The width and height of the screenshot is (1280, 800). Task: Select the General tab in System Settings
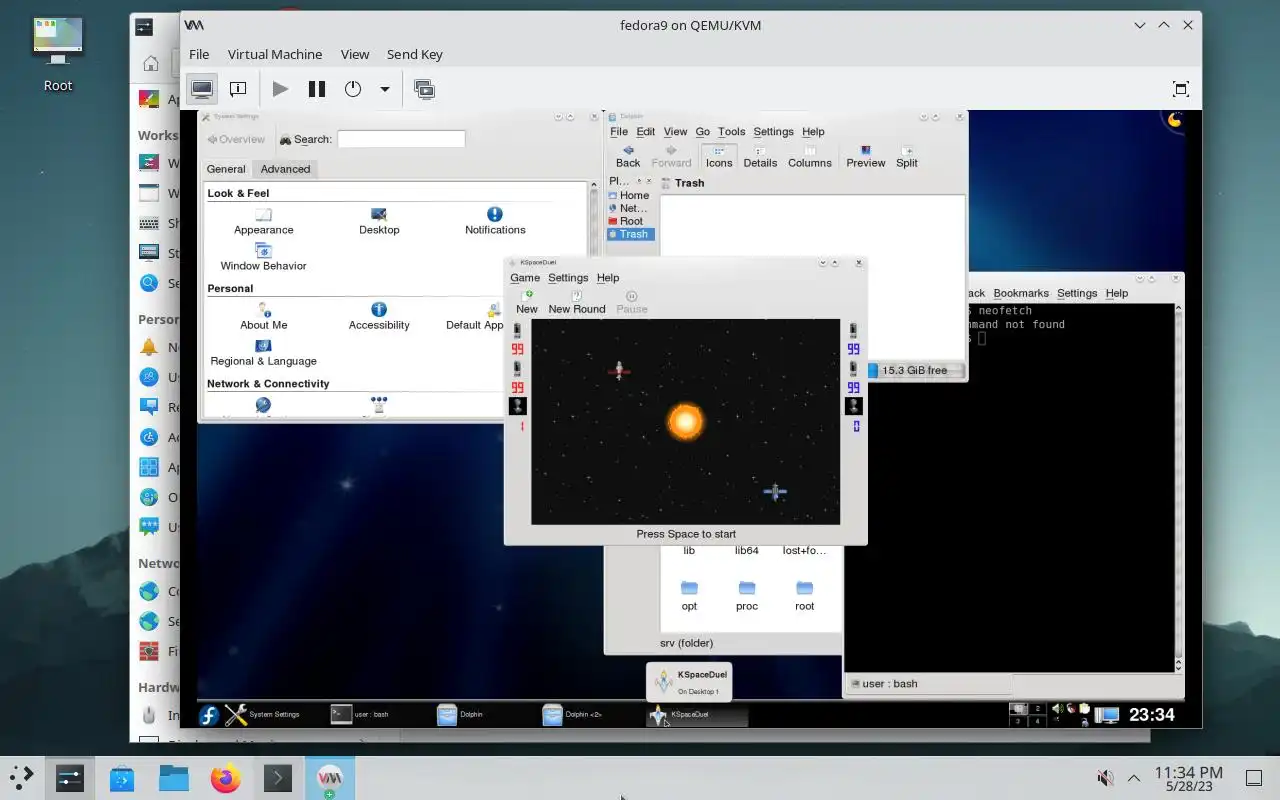226,169
